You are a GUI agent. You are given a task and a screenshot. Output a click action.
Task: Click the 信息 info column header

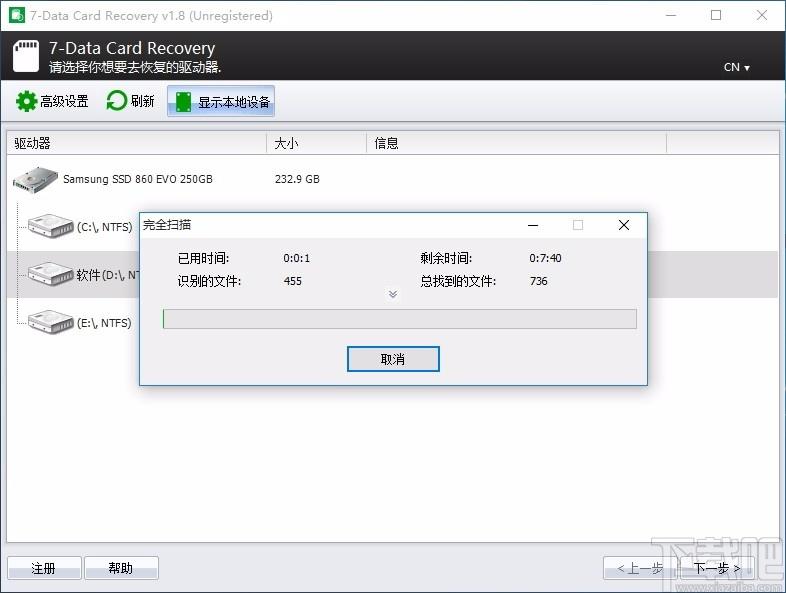coord(516,143)
